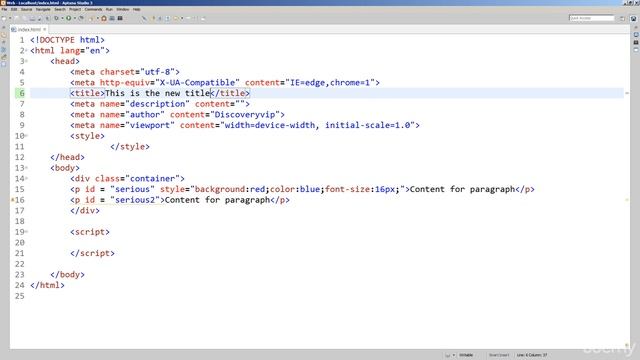Click the closing </head> tag

click(67, 157)
